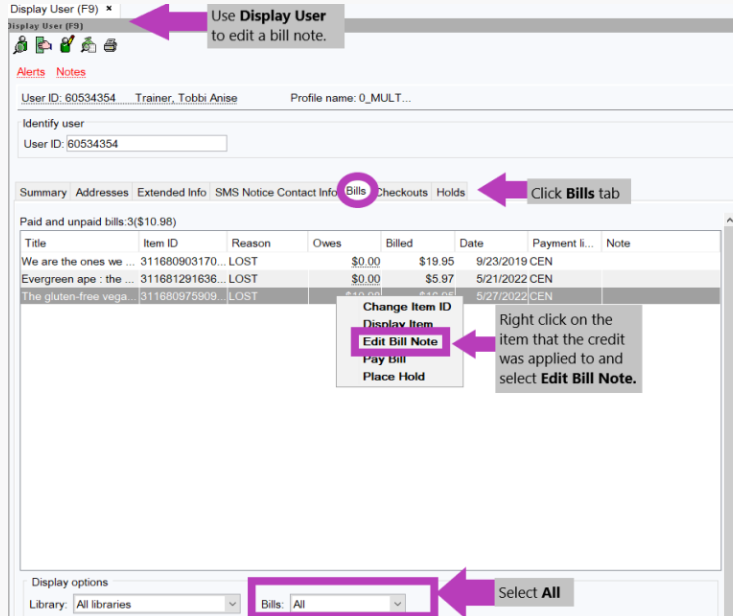Click LOST reason in Evergreen ape row

[243, 279]
